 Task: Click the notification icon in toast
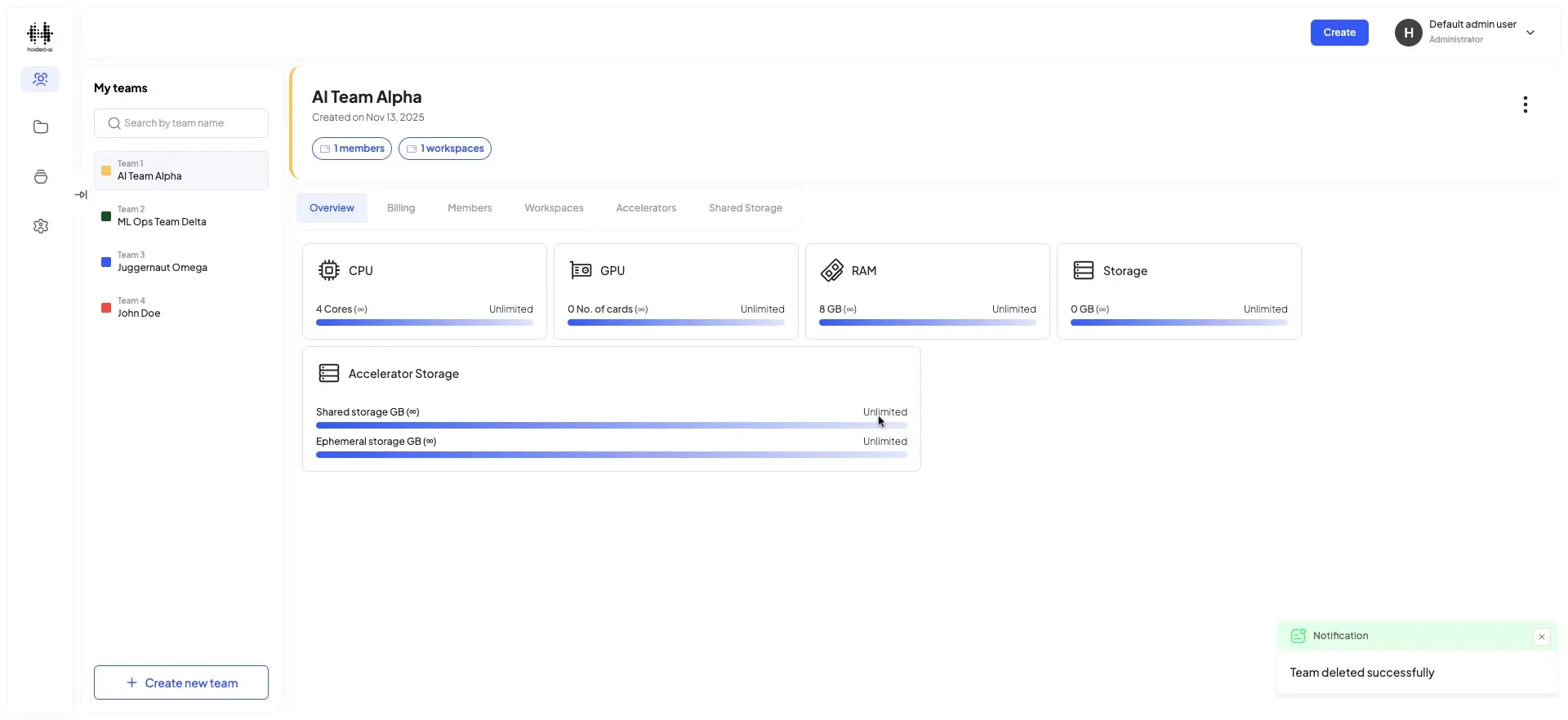pyautogui.click(x=1298, y=636)
